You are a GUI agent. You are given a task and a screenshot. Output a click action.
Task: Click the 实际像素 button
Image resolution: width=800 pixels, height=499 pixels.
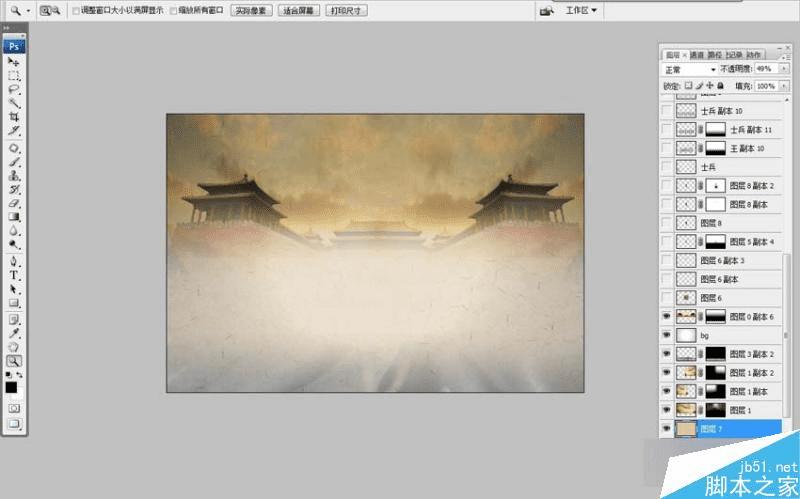pyautogui.click(x=251, y=11)
